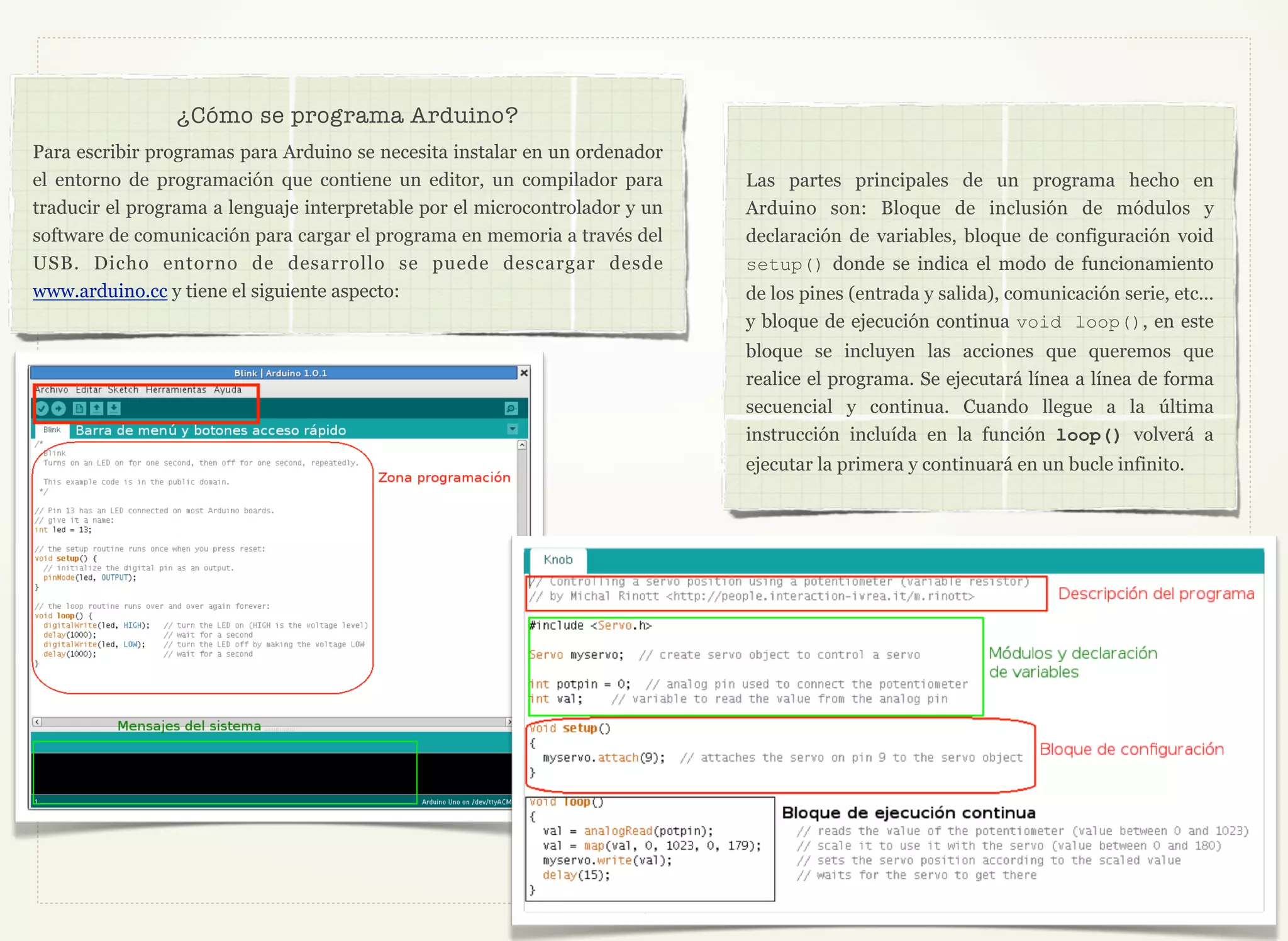Close the Blink Arduino window
This screenshot has width=1288, height=941.
point(523,373)
